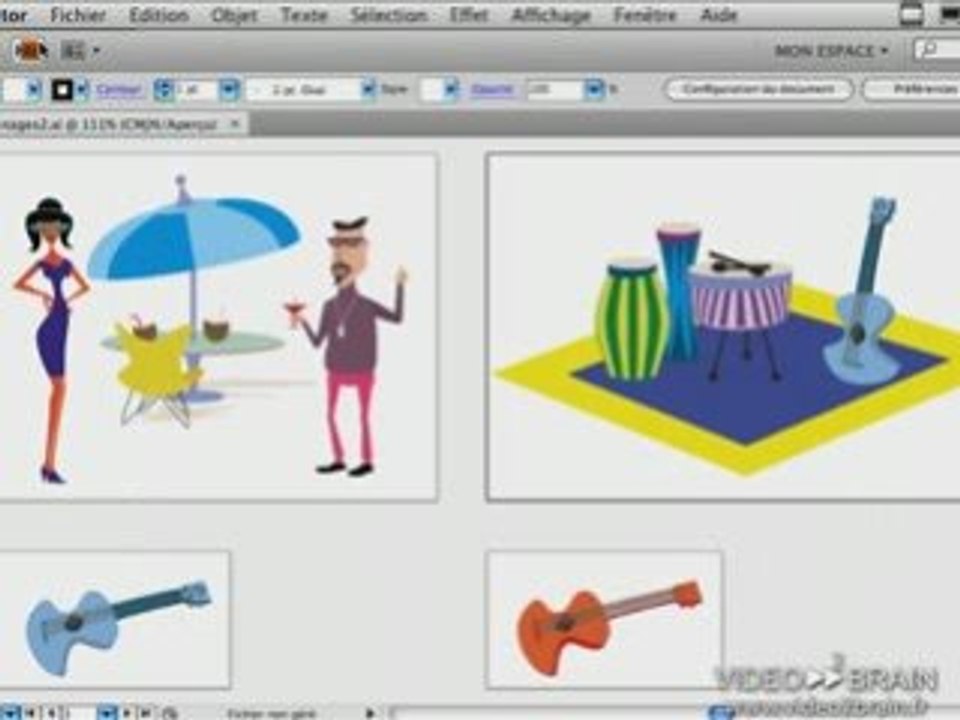960x720 pixels.
Task: Click the search field in application bar
Action: pos(937,50)
